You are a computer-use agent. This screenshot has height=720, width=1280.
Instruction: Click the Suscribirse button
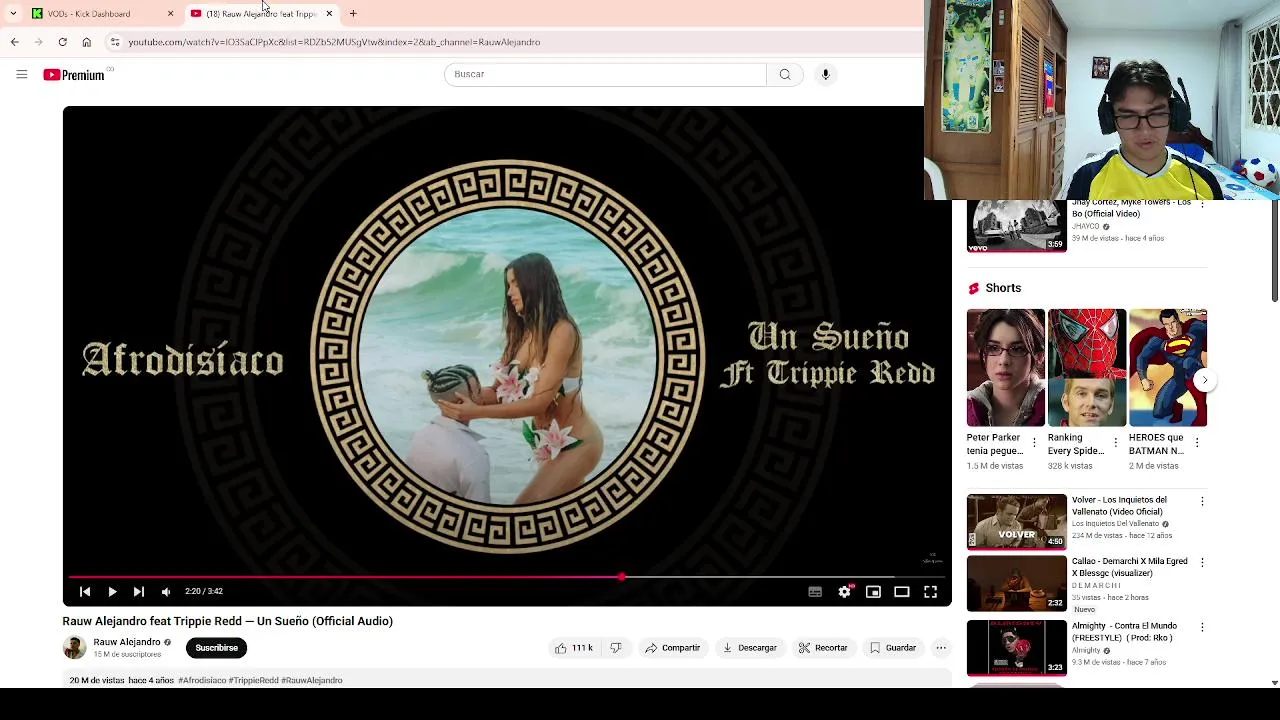tap(217, 648)
